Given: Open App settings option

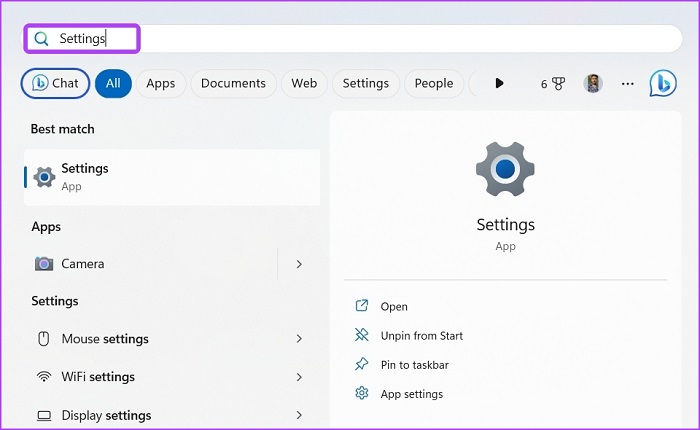Looking at the screenshot, I should [x=412, y=394].
